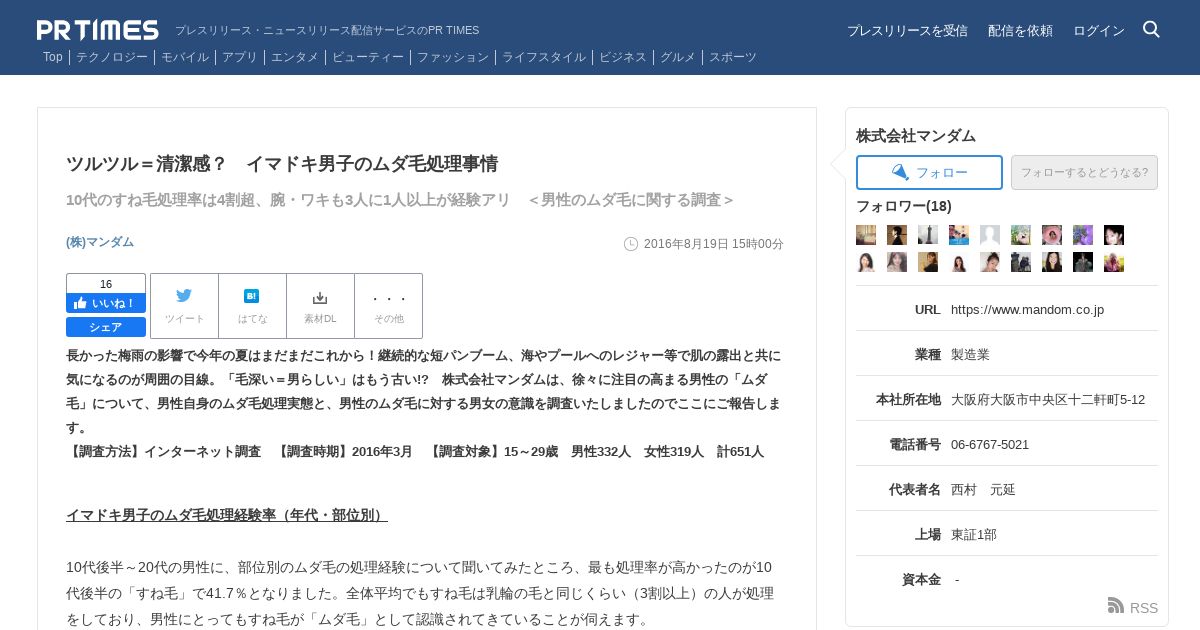Open the RSS feed icon

[x=1116, y=606]
